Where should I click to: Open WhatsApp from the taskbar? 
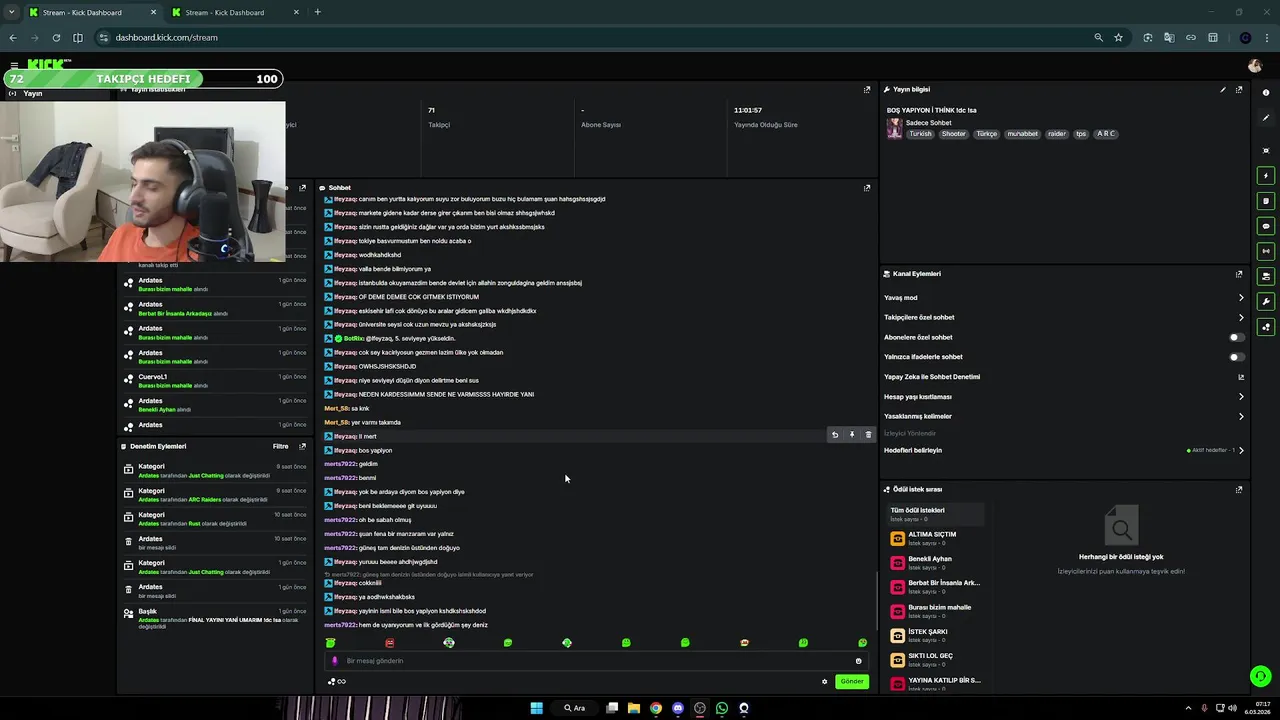(x=721, y=708)
